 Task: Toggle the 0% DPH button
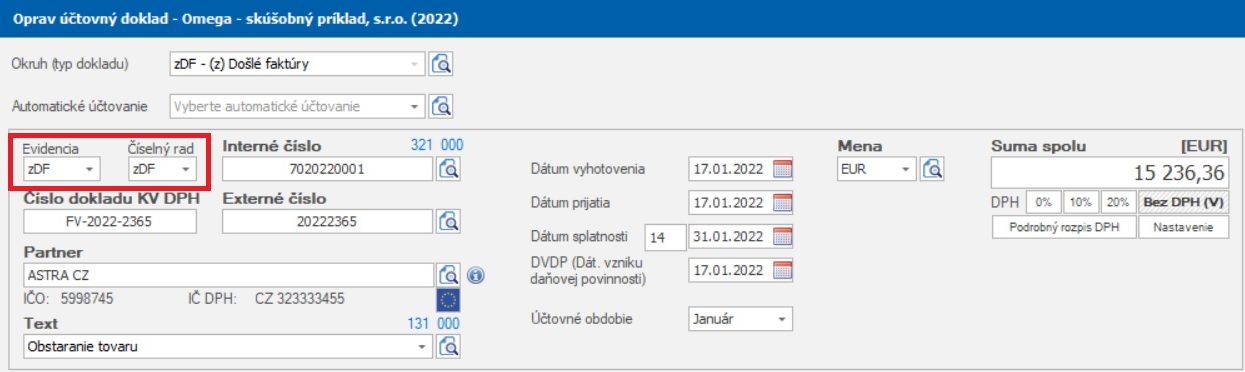point(1045,201)
